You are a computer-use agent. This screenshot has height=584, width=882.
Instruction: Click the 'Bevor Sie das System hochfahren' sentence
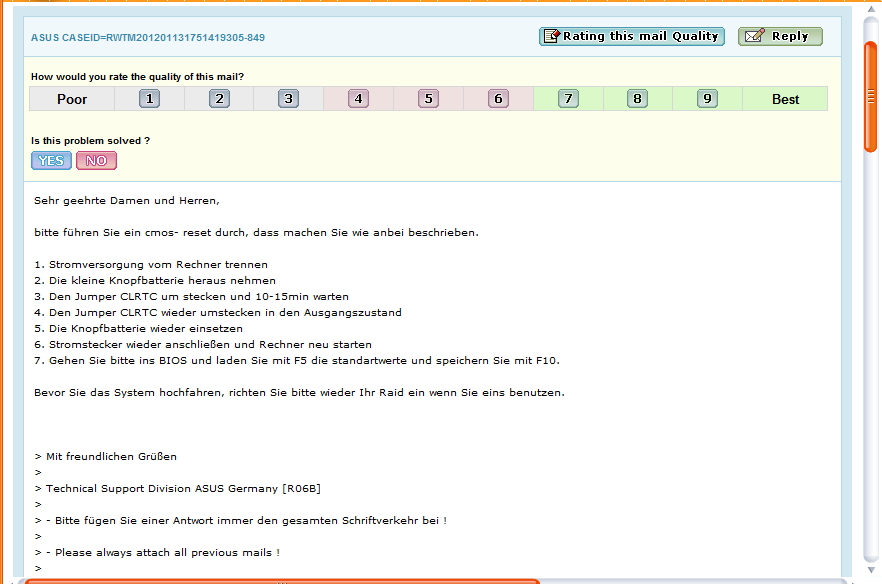pyautogui.click(x=299, y=393)
